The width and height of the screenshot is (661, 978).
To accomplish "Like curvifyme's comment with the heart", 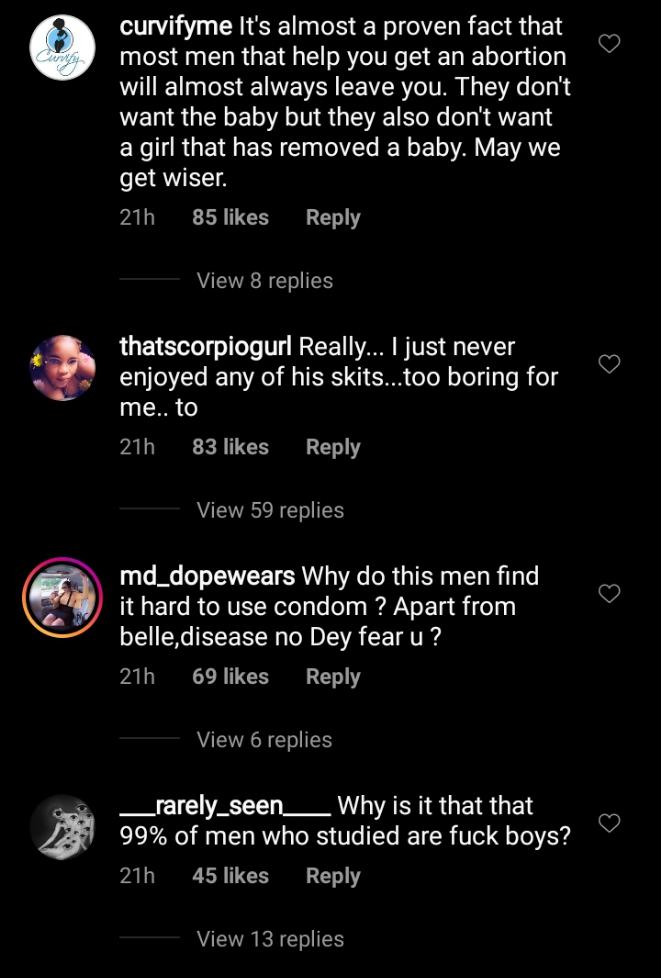I will [x=609, y=43].
